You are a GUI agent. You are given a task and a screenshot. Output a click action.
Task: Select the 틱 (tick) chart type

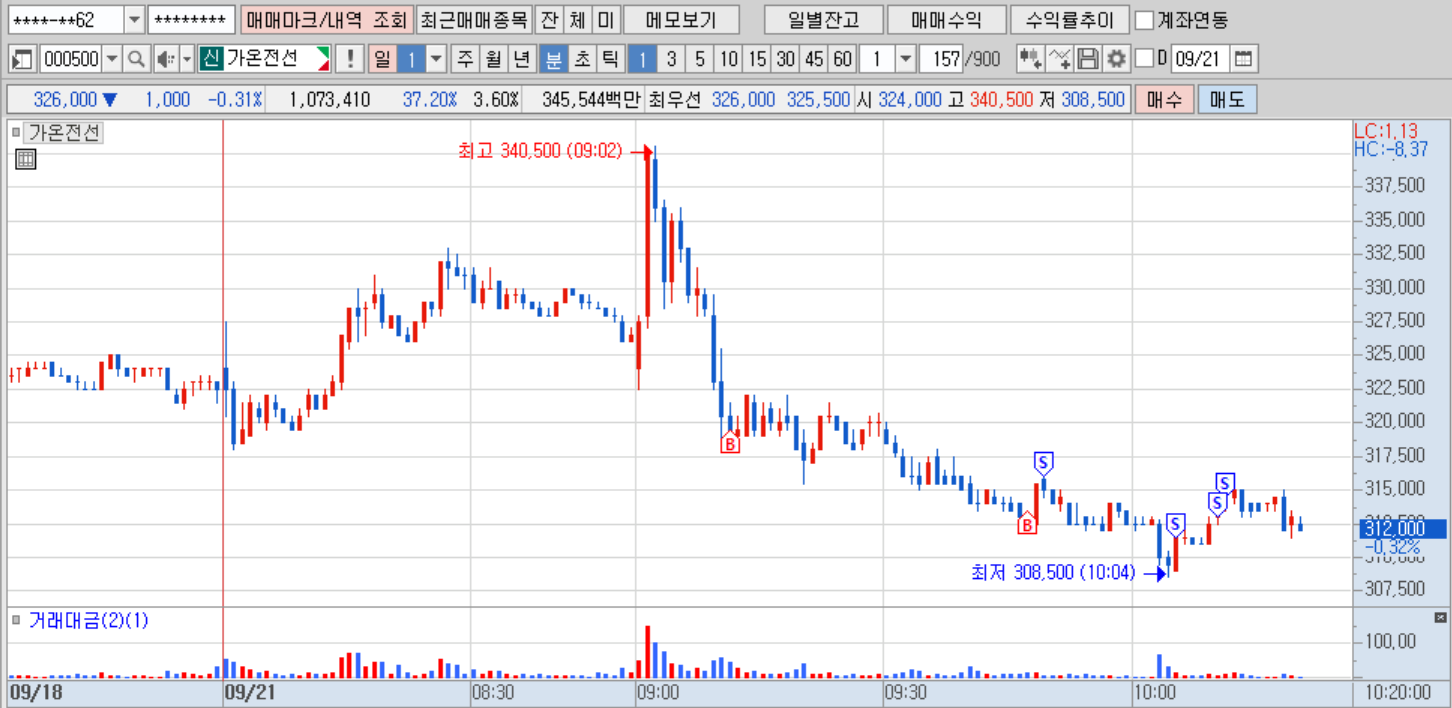pos(609,59)
